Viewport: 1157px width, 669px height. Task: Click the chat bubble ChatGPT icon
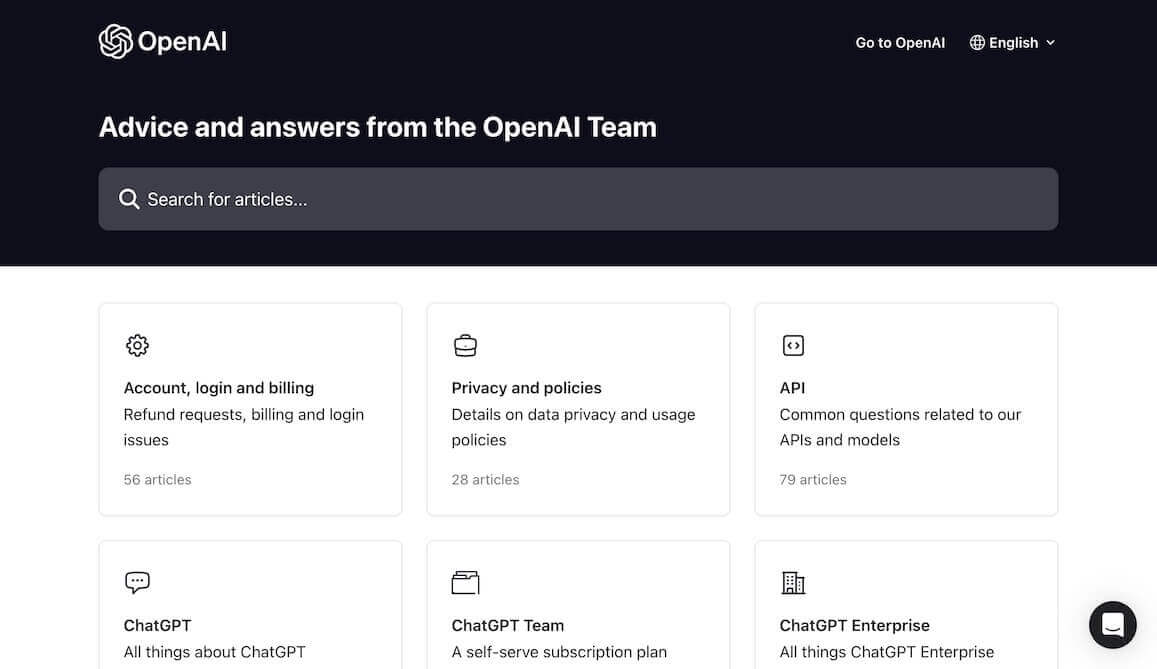(137, 582)
